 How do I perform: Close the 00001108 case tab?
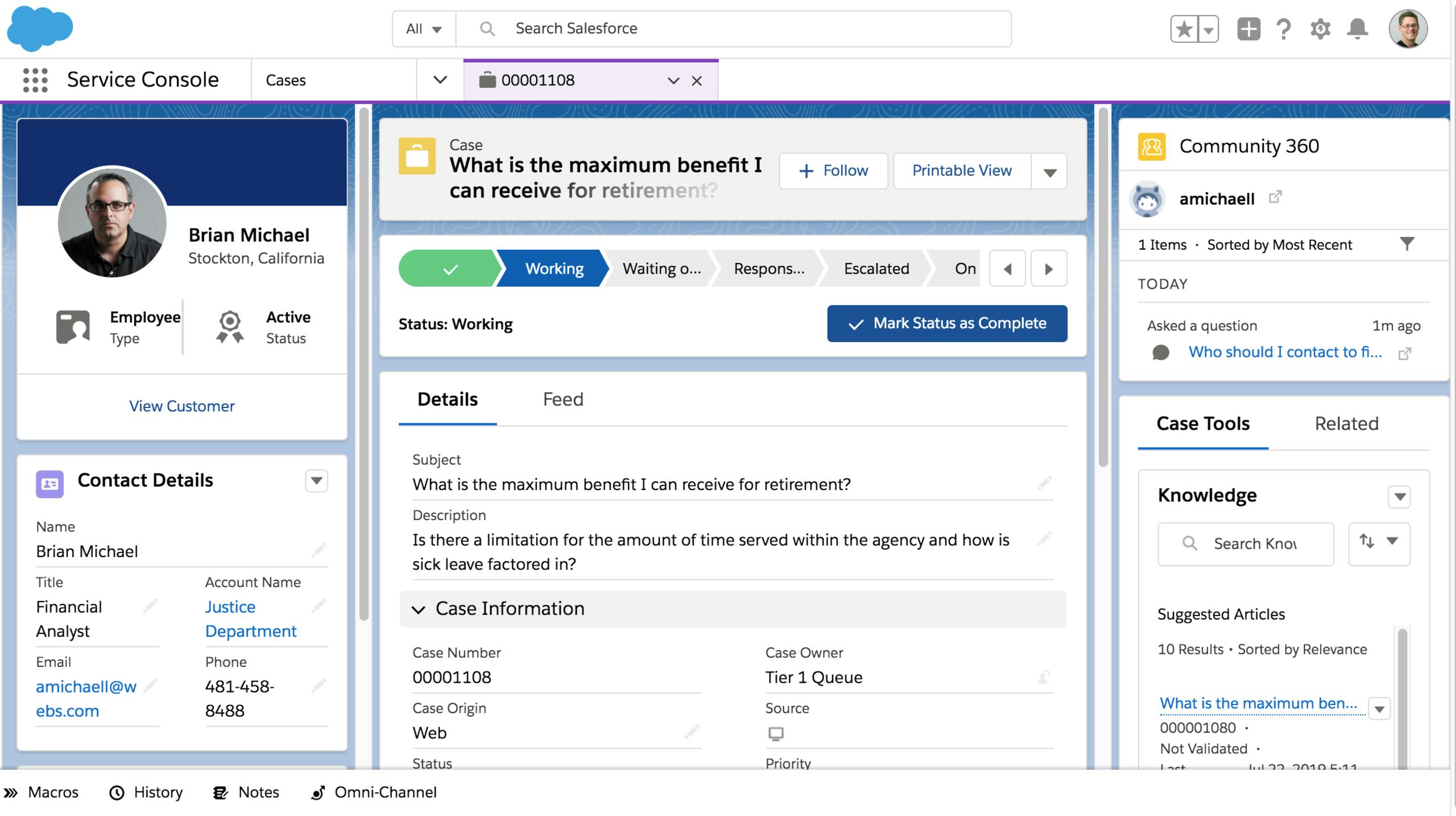click(x=697, y=81)
